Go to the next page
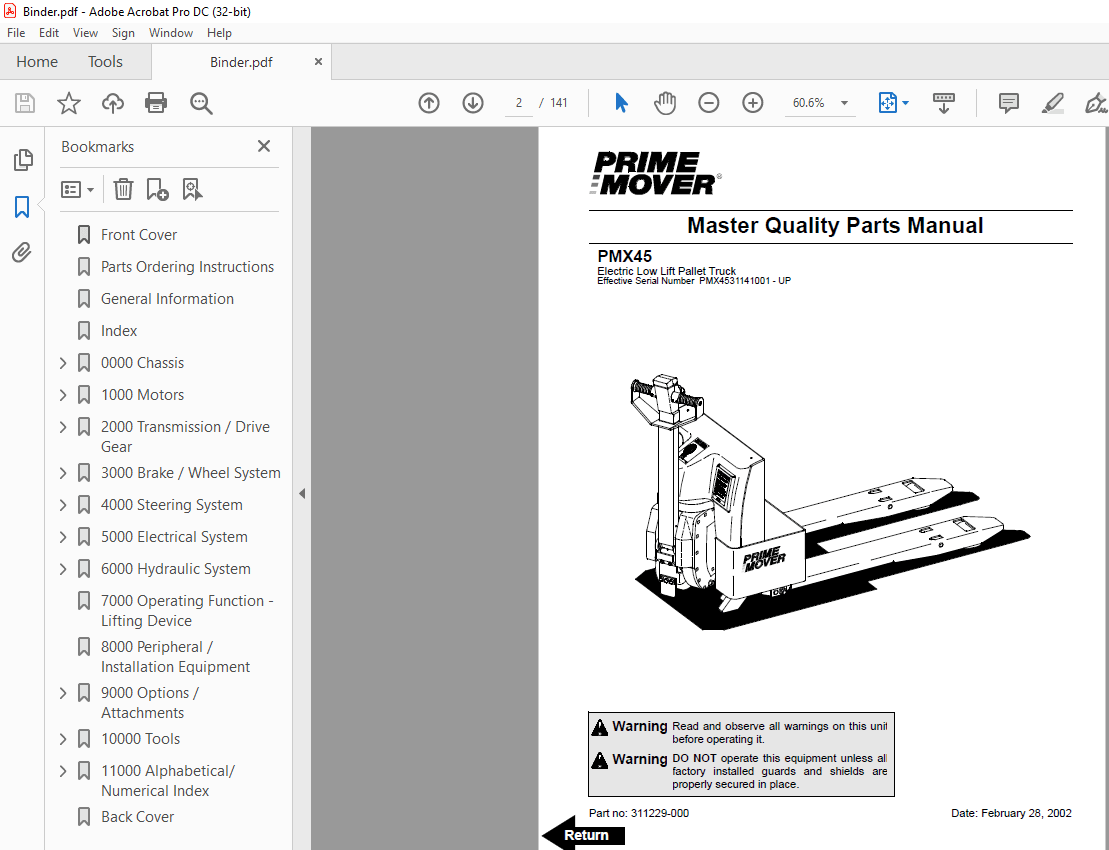This screenshot has width=1109, height=850. click(472, 102)
